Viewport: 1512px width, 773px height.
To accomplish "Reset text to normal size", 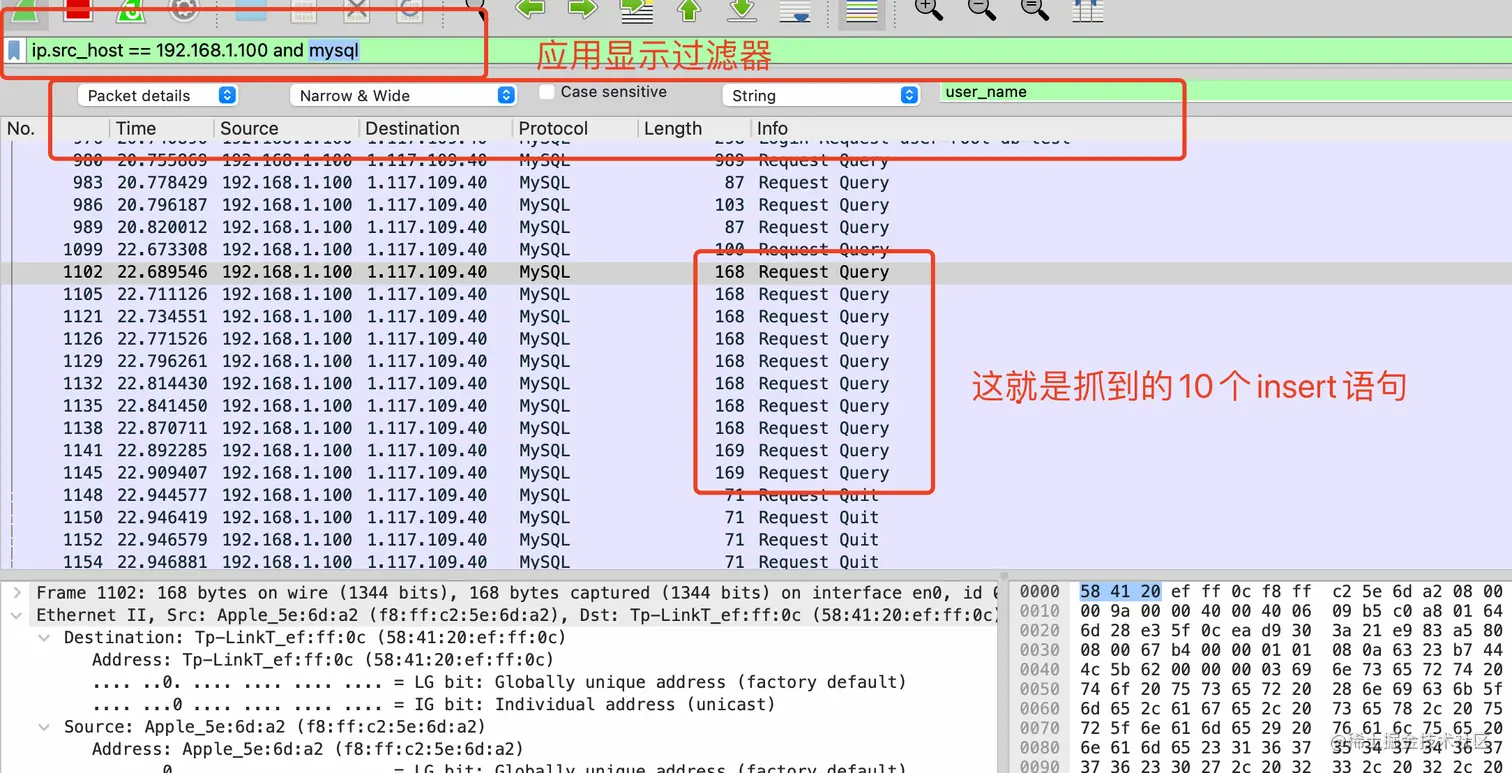I will click(1034, 9).
